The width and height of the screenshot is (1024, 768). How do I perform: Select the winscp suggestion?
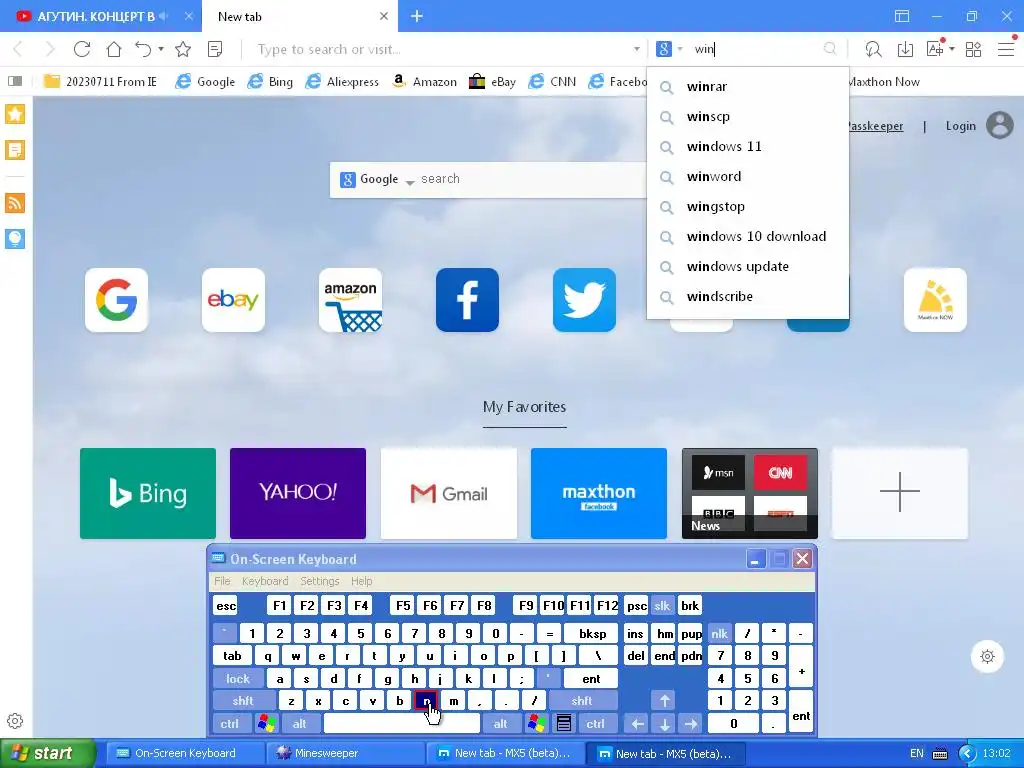(748, 116)
